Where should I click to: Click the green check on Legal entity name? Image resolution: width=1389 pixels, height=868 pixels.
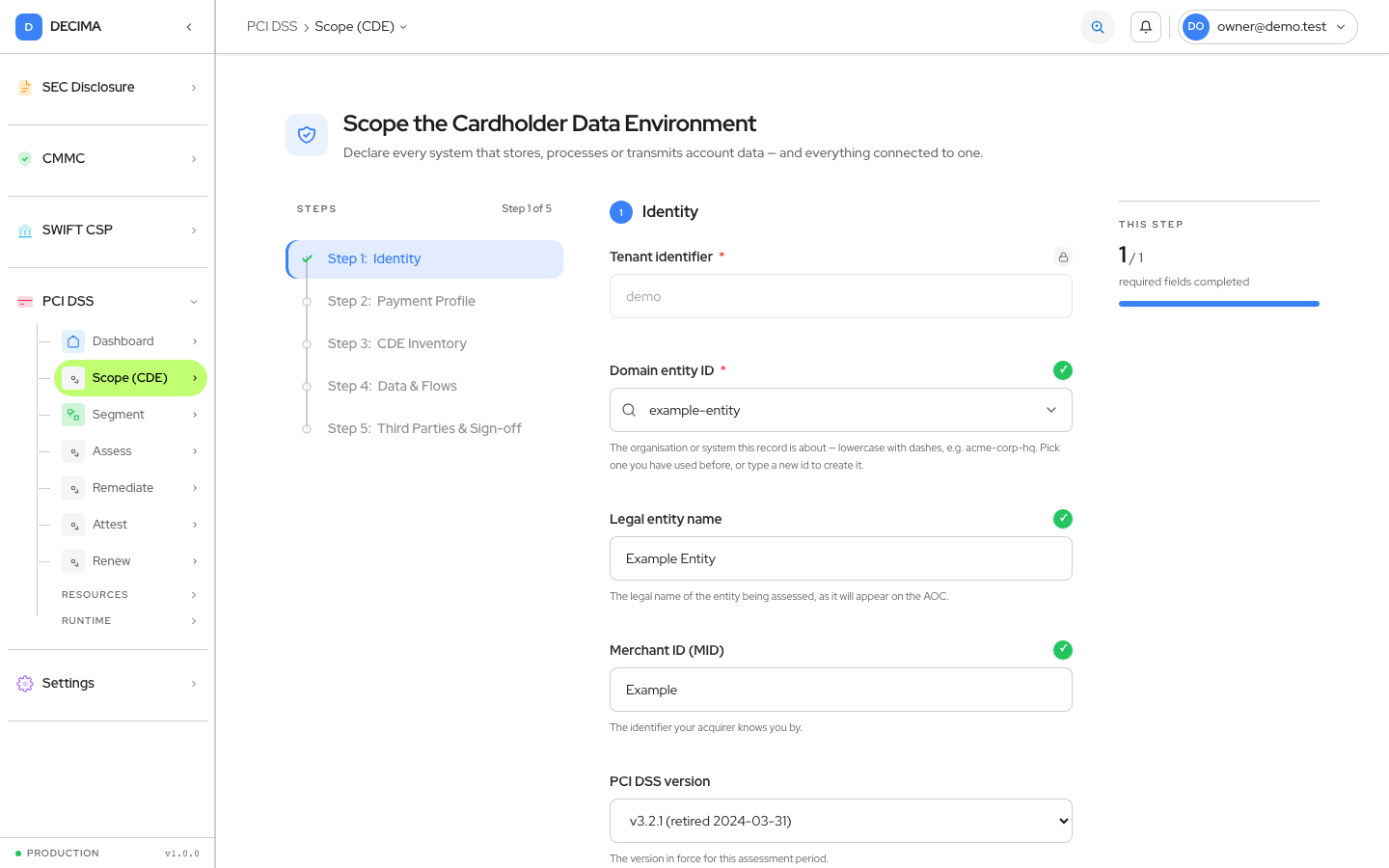[x=1063, y=519]
